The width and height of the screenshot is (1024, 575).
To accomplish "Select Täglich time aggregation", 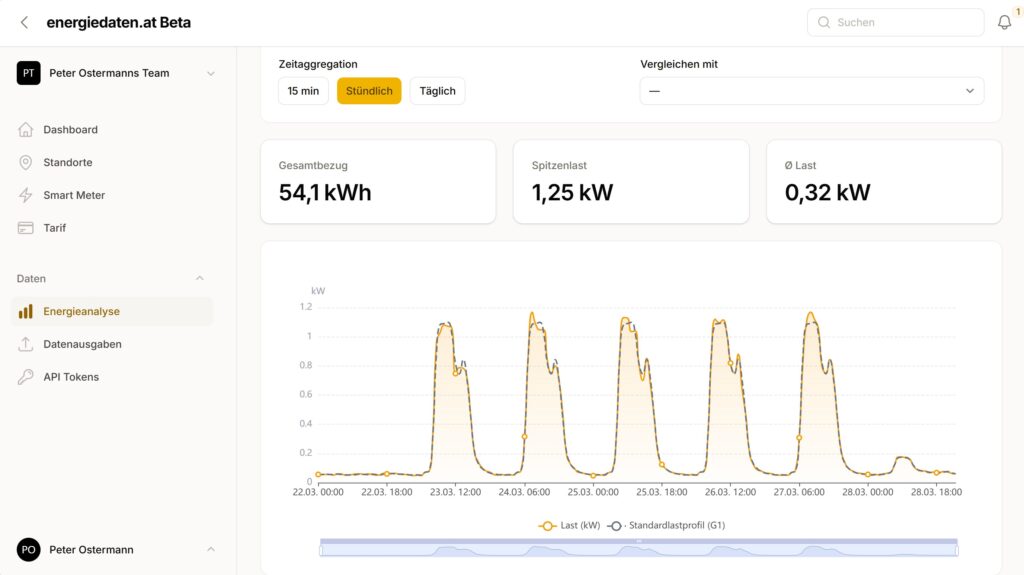I will tap(437, 91).
